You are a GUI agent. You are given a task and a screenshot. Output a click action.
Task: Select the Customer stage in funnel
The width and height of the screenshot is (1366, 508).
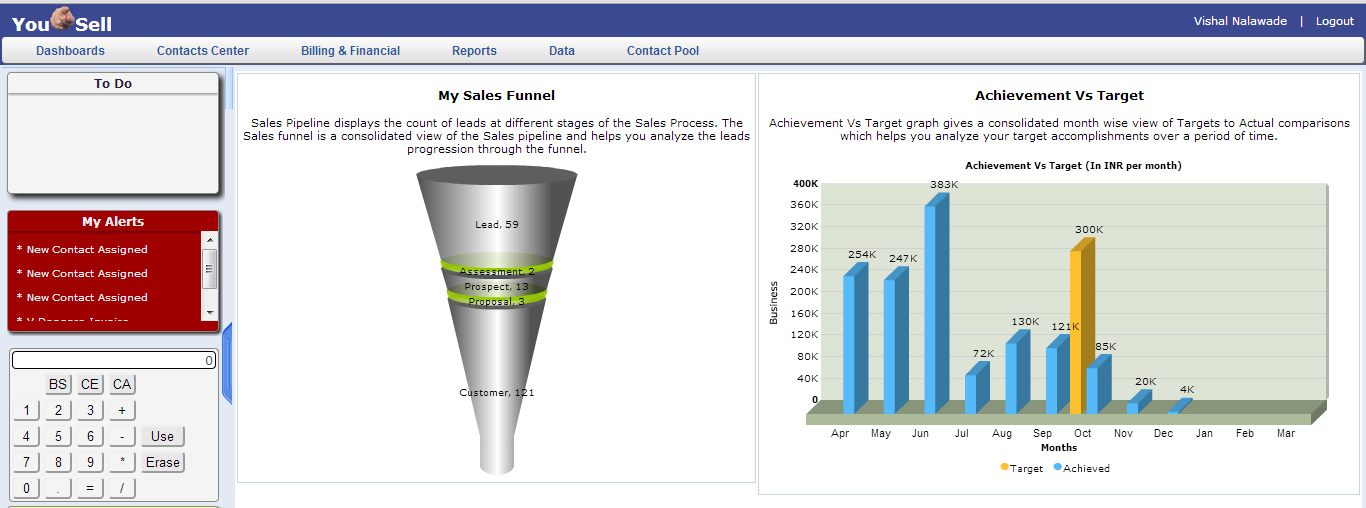(x=496, y=392)
